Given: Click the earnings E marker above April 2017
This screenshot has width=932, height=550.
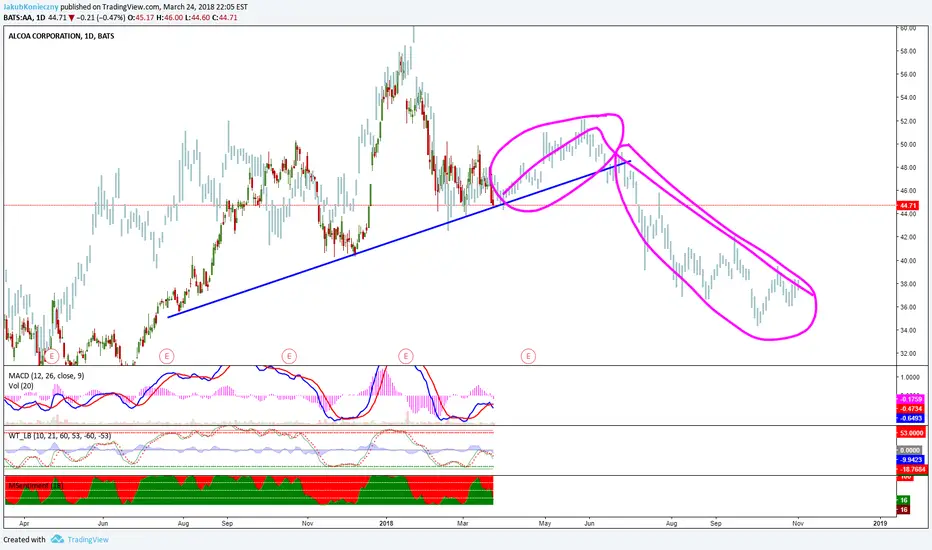Looking at the screenshot, I should point(52,356).
